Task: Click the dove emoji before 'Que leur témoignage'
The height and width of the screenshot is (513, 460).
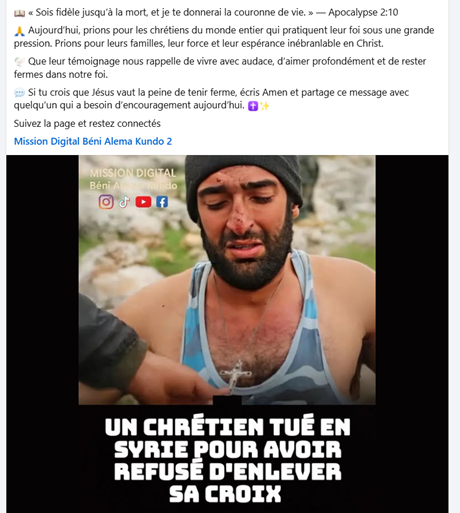Action: click(x=19, y=62)
